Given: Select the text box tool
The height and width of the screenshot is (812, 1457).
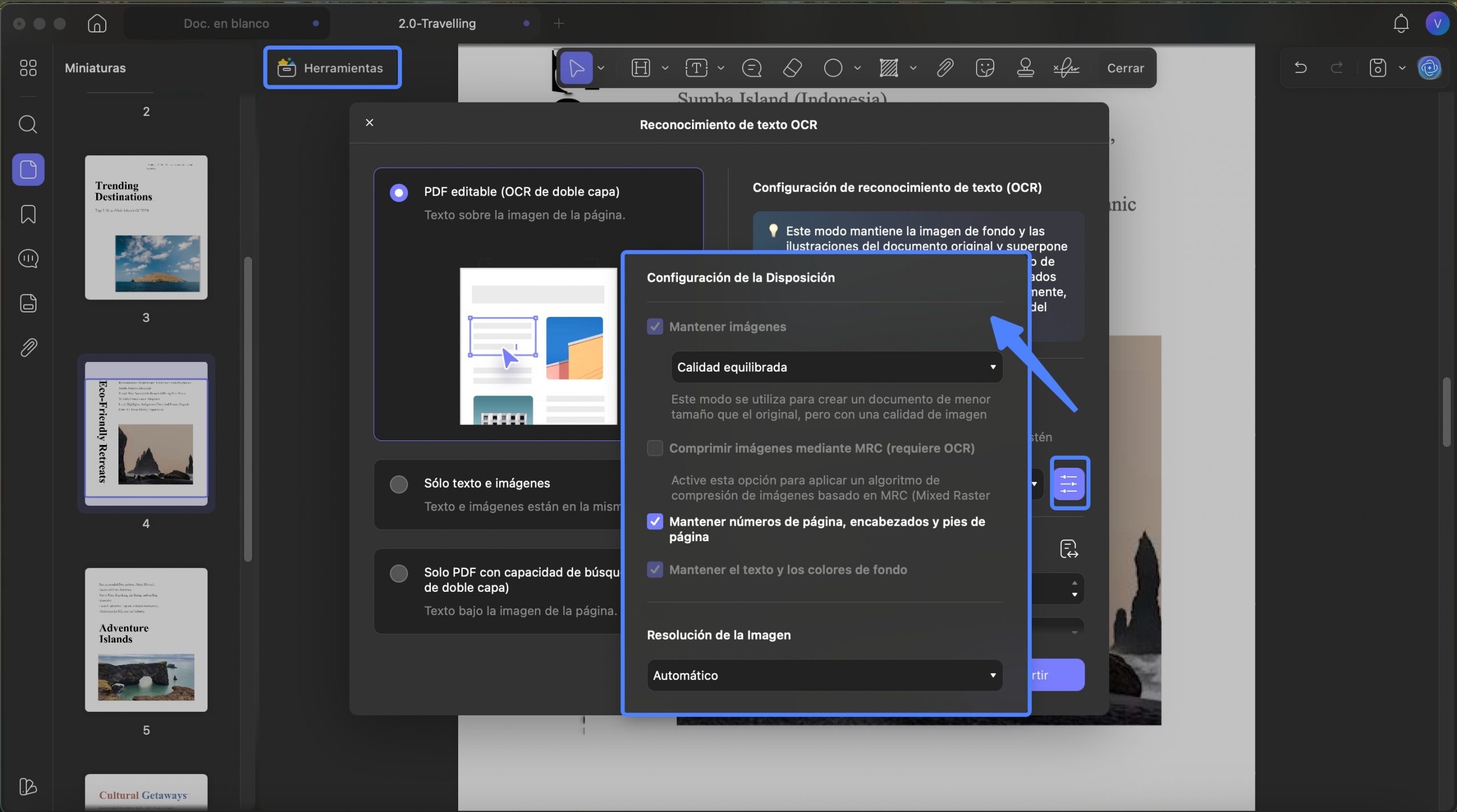Looking at the screenshot, I should 696,68.
